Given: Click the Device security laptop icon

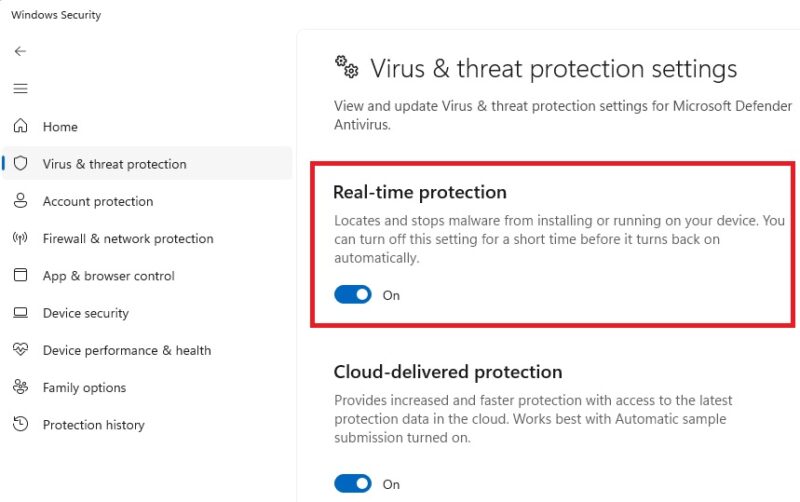Looking at the screenshot, I should 20,312.
